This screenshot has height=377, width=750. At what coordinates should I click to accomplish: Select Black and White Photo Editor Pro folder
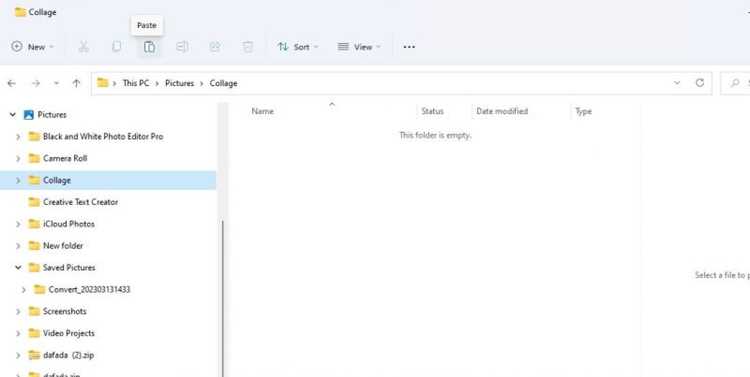coord(103,137)
